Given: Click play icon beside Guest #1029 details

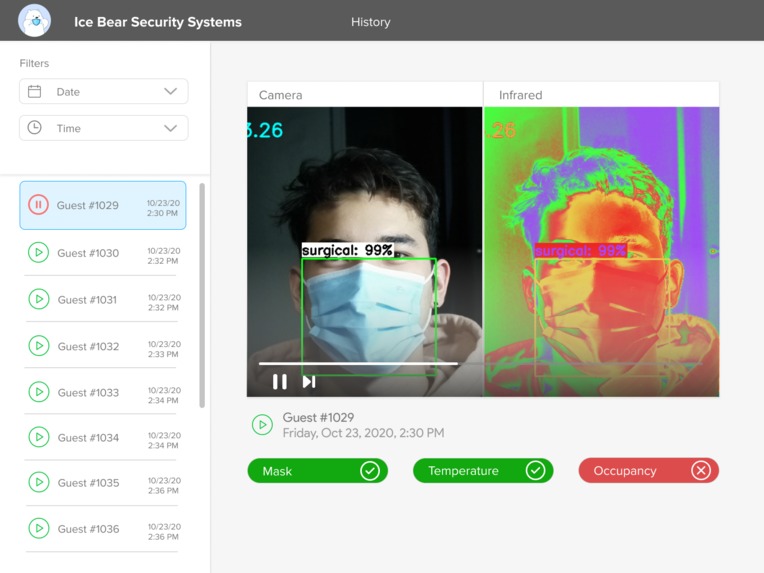Looking at the screenshot, I should coord(262,425).
